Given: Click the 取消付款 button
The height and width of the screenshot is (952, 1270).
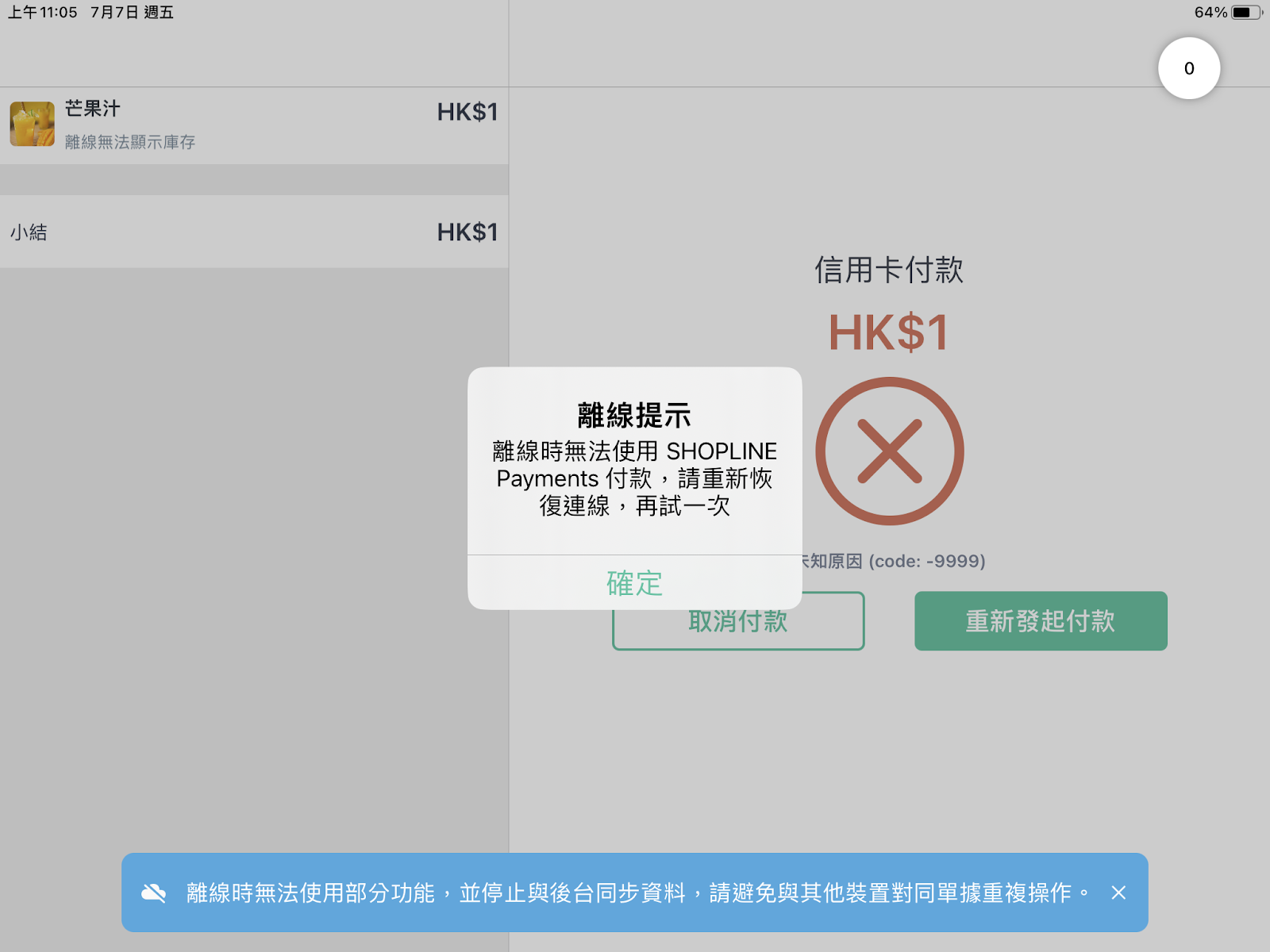Looking at the screenshot, I should [x=738, y=621].
